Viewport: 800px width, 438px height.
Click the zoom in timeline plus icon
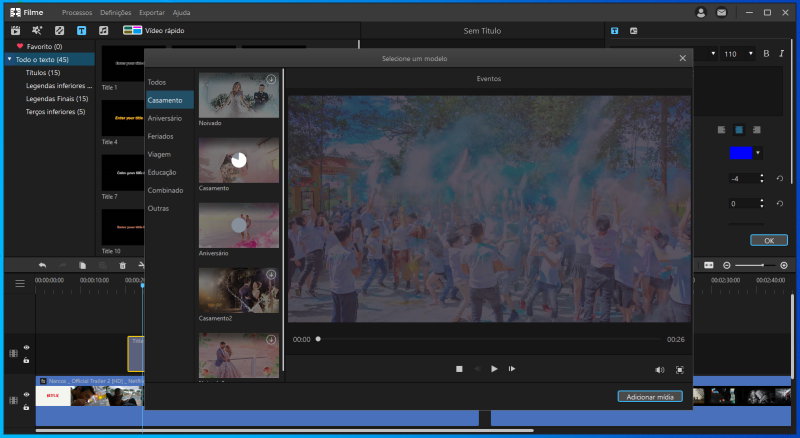(x=784, y=265)
